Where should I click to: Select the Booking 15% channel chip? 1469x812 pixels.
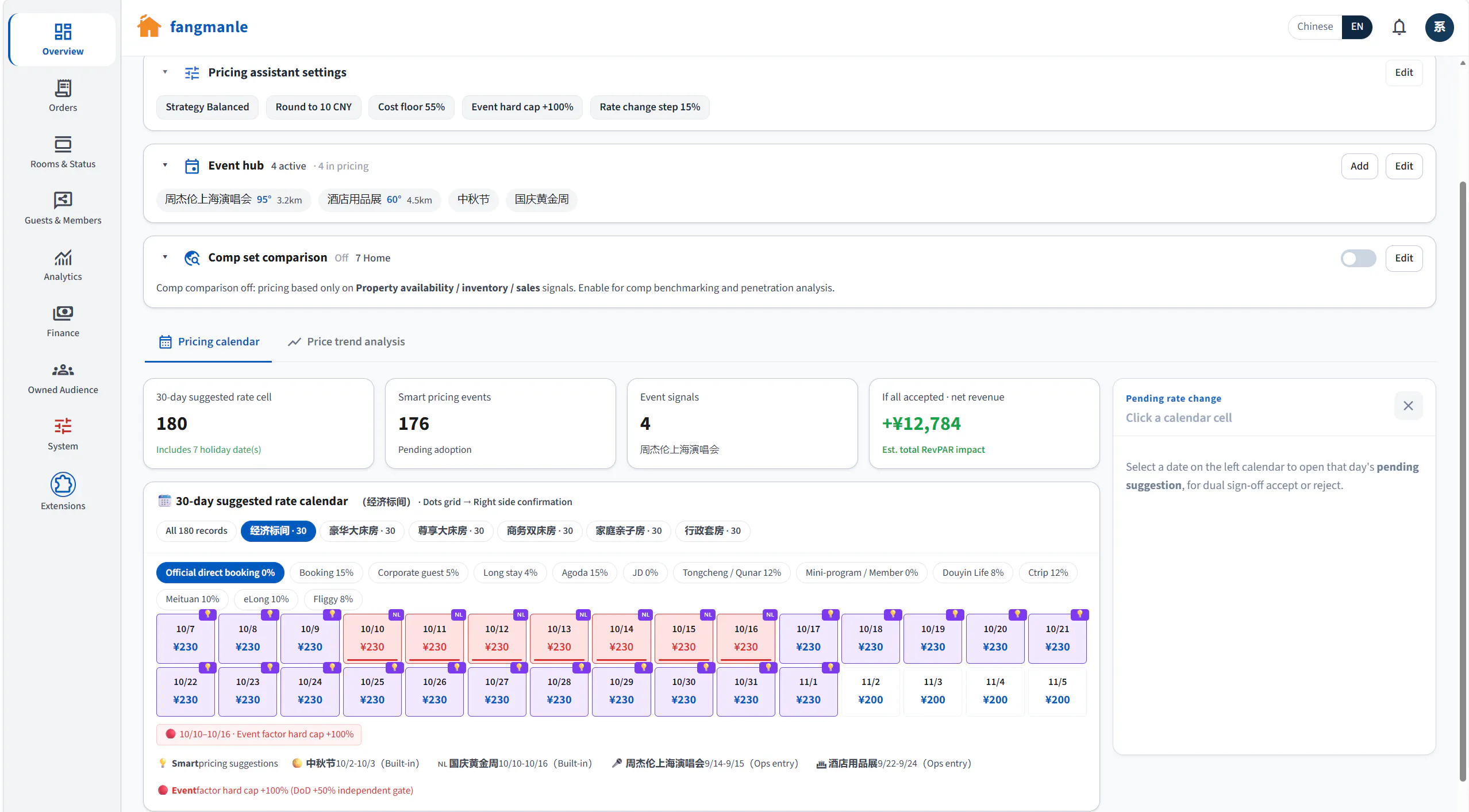pyautogui.click(x=326, y=572)
